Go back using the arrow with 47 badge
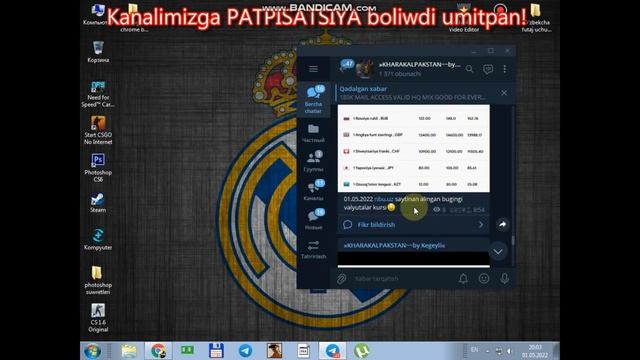Screen dimensions: 640x360 click(x=346, y=66)
